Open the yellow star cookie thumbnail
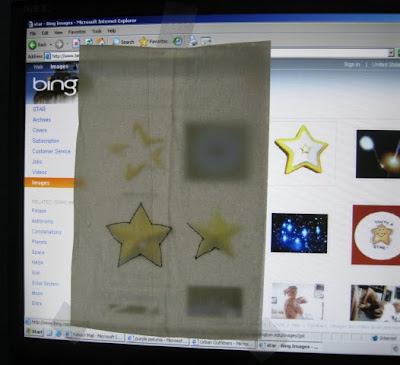 (302, 150)
